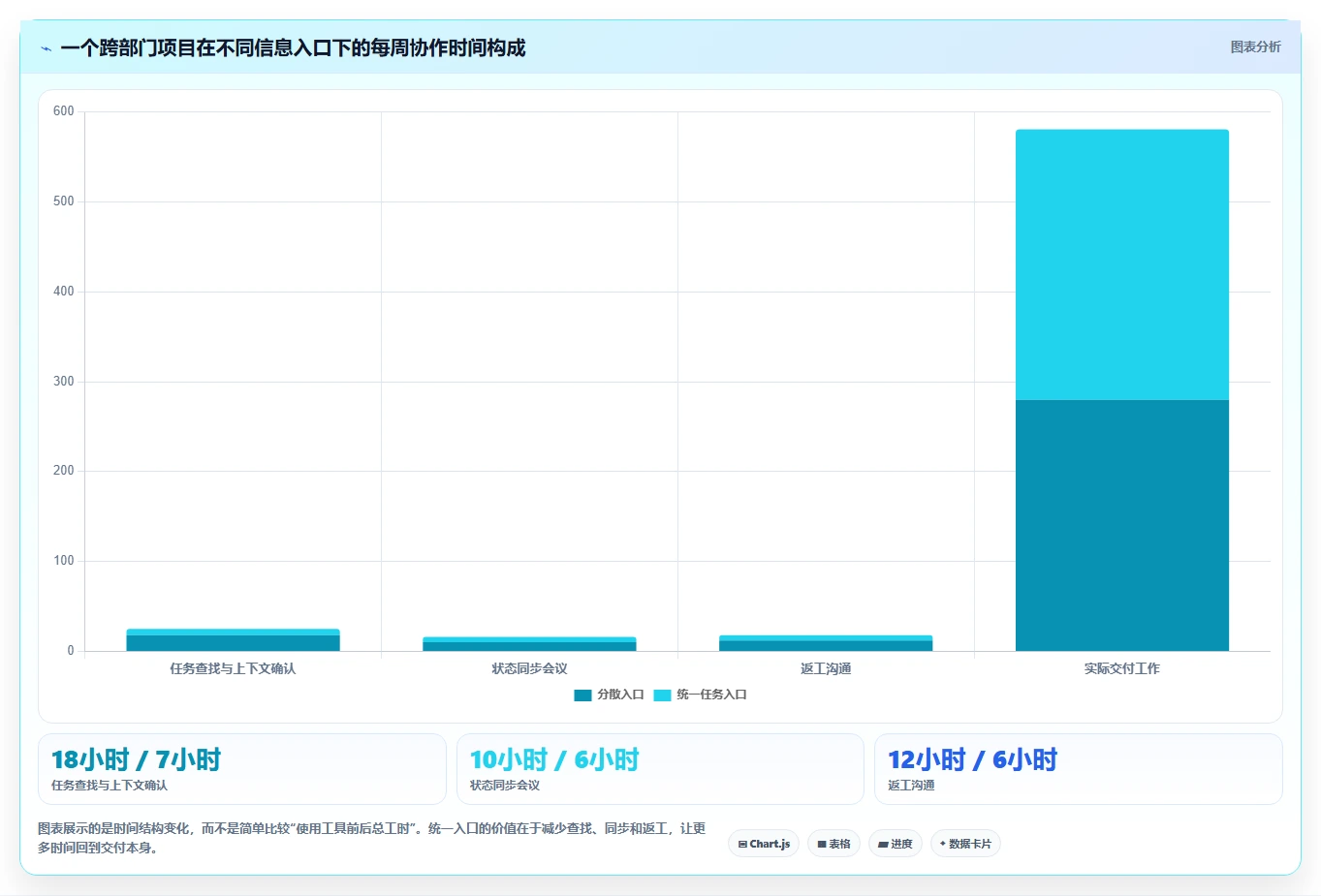Click the 数据卡片 tag pill

[x=965, y=844]
